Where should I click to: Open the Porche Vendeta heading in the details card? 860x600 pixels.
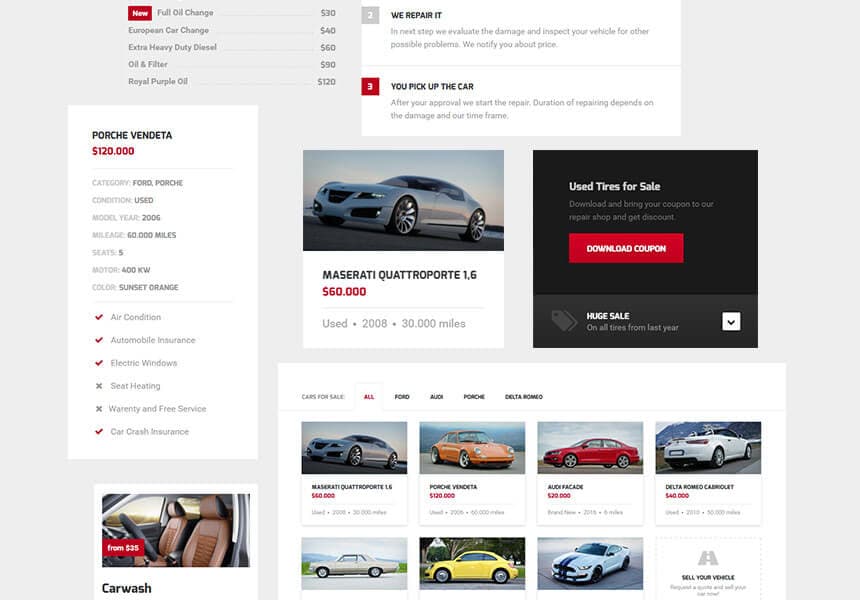point(132,135)
